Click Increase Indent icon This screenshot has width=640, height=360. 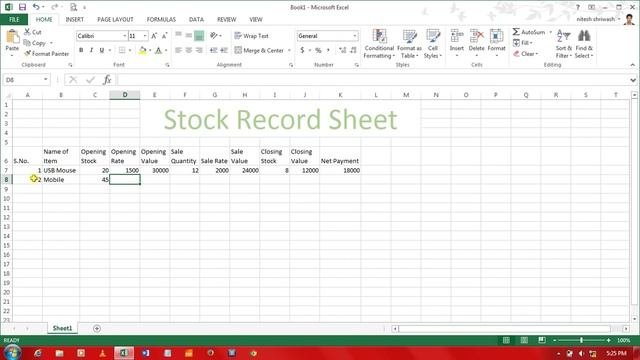click(x=224, y=50)
